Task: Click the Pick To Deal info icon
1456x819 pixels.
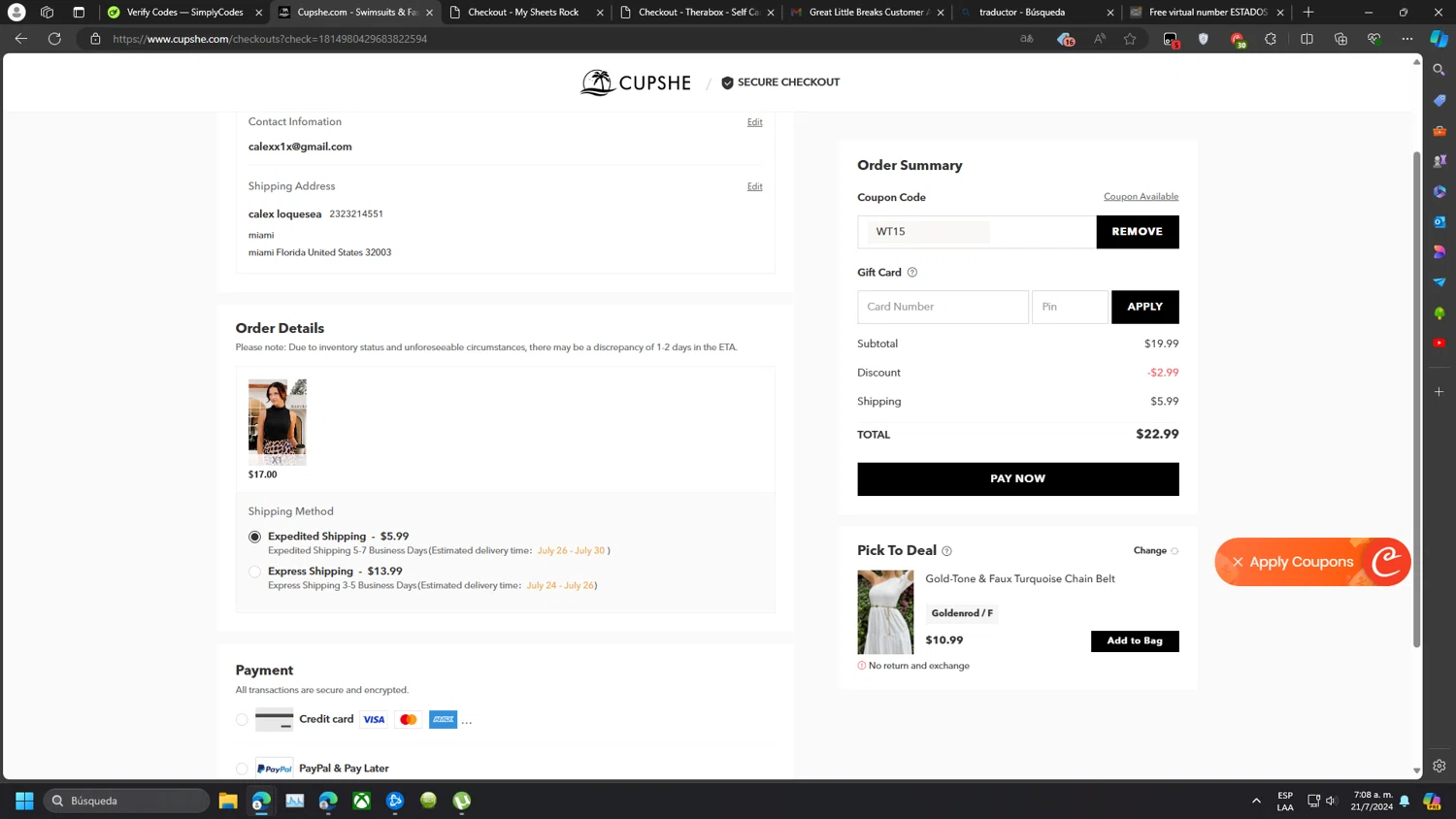Action: coord(947,551)
